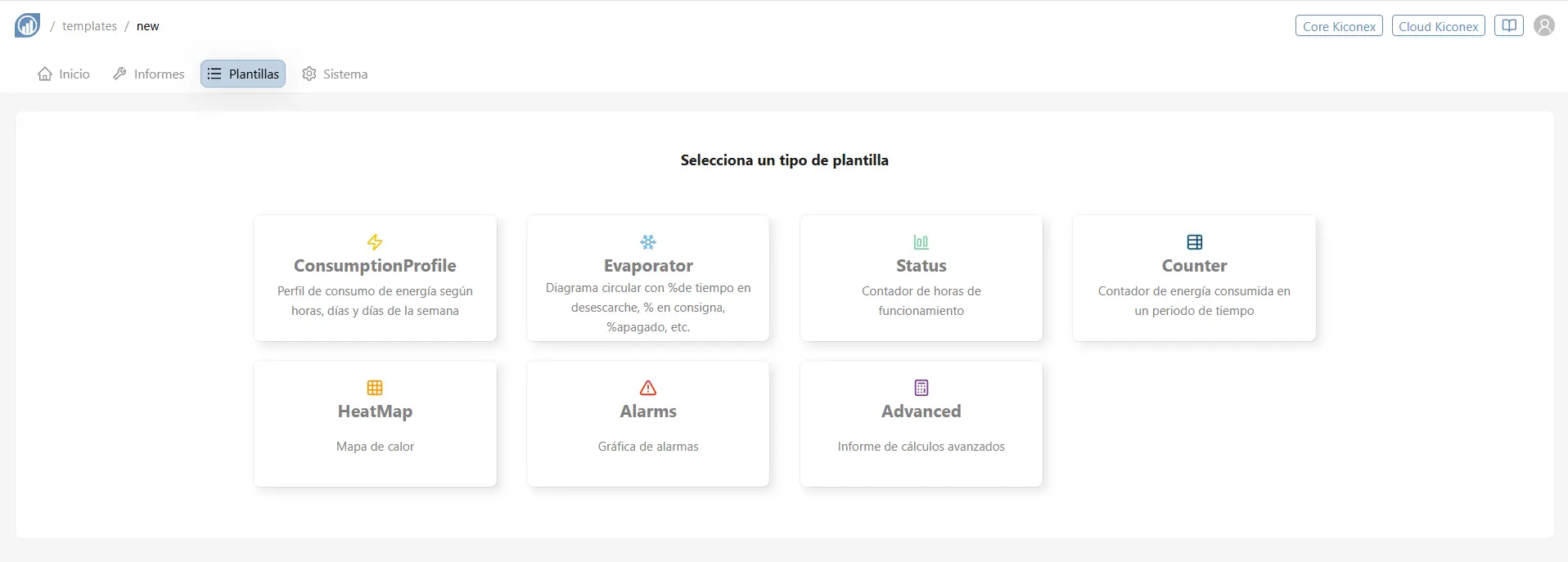Open the Sistema tab
Screen dimensions: 1568x562
tap(335, 74)
